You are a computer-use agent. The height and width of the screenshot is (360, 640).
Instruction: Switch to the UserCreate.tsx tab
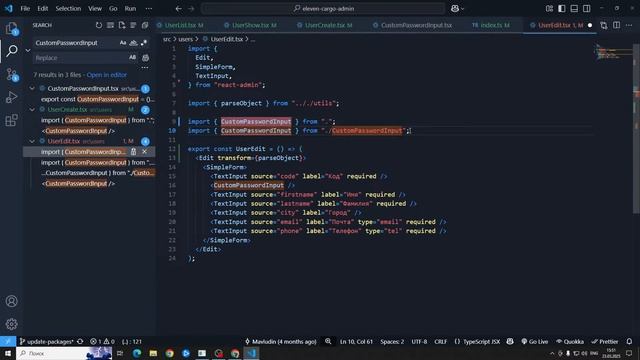click(x=328, y=25)
